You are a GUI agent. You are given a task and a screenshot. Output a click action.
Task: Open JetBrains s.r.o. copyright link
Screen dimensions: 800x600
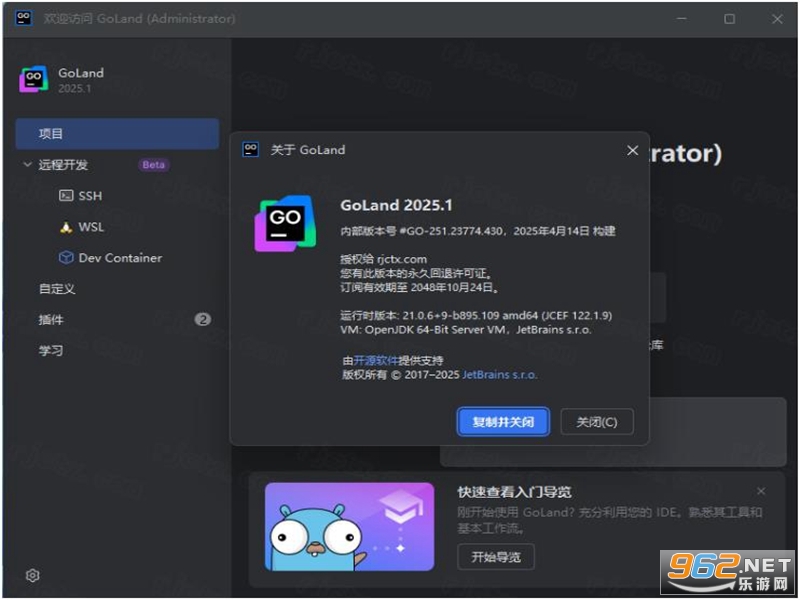[x=499, y=375]
